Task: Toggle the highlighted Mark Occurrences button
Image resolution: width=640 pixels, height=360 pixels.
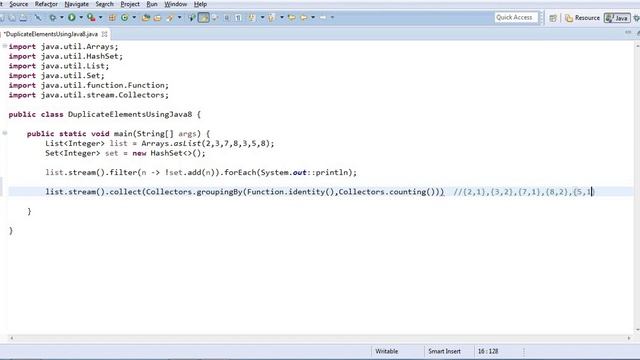Action: pyautogui.click(x=203, y=18)
